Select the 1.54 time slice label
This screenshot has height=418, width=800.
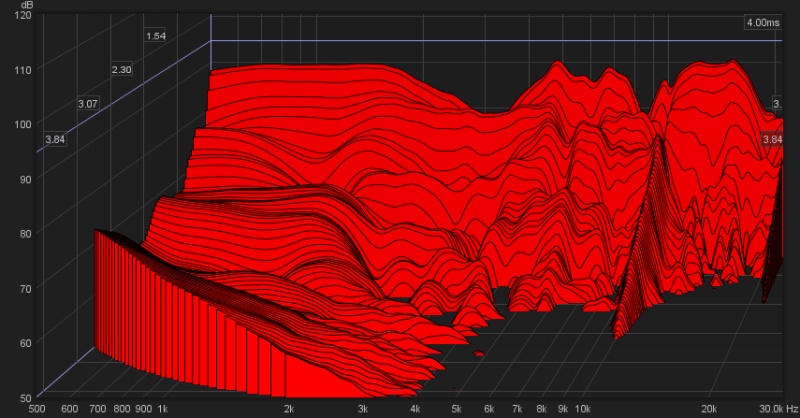[156, 36]
